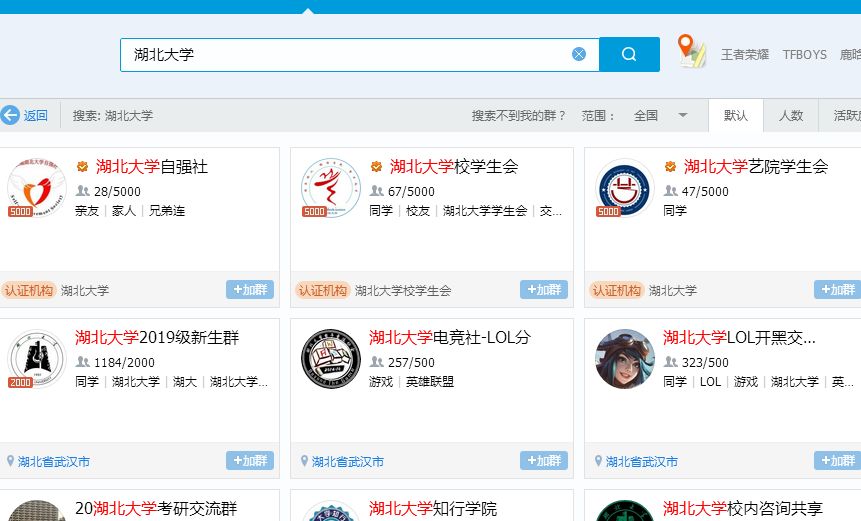
Task: Select the 默认 sort tab
Action: (x=735, y=115)
